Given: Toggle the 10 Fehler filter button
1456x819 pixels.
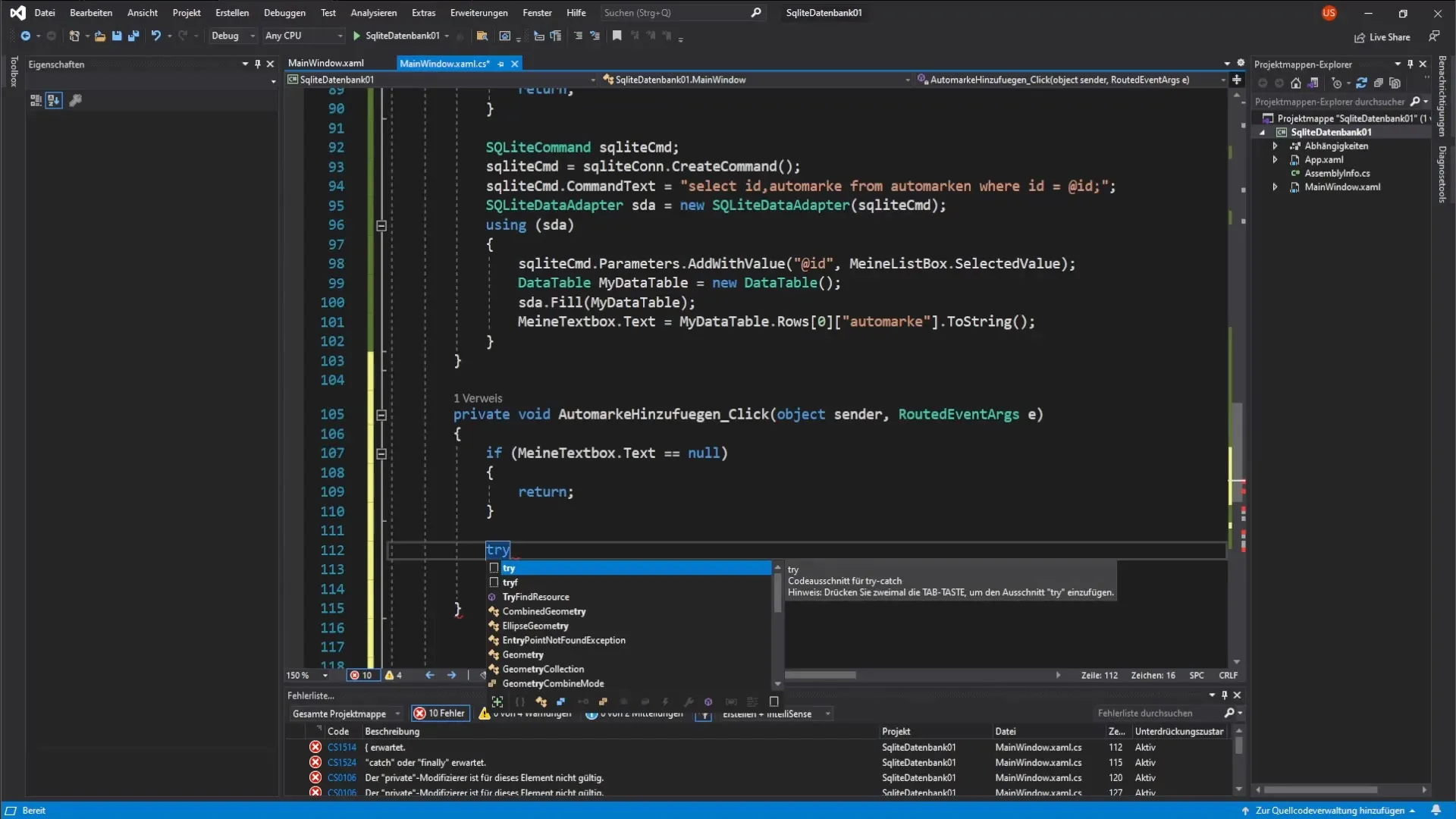Looking at the screenshot, I should (441, 714).
